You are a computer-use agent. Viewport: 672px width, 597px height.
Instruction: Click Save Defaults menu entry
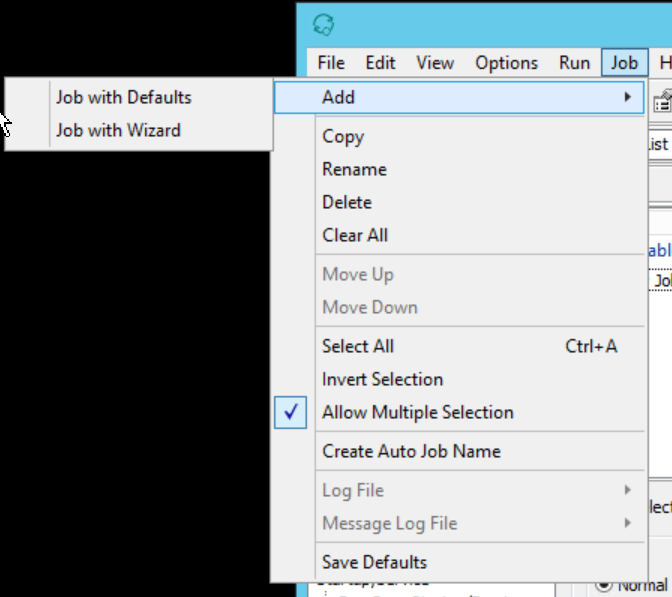pyautogui.click(x=374, y=562)
